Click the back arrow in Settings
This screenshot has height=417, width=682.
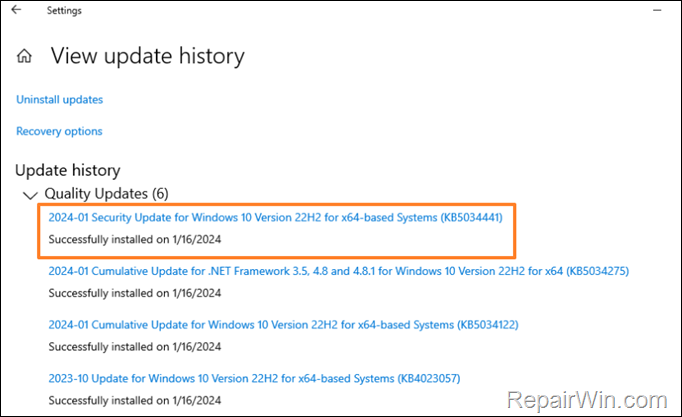16,10
